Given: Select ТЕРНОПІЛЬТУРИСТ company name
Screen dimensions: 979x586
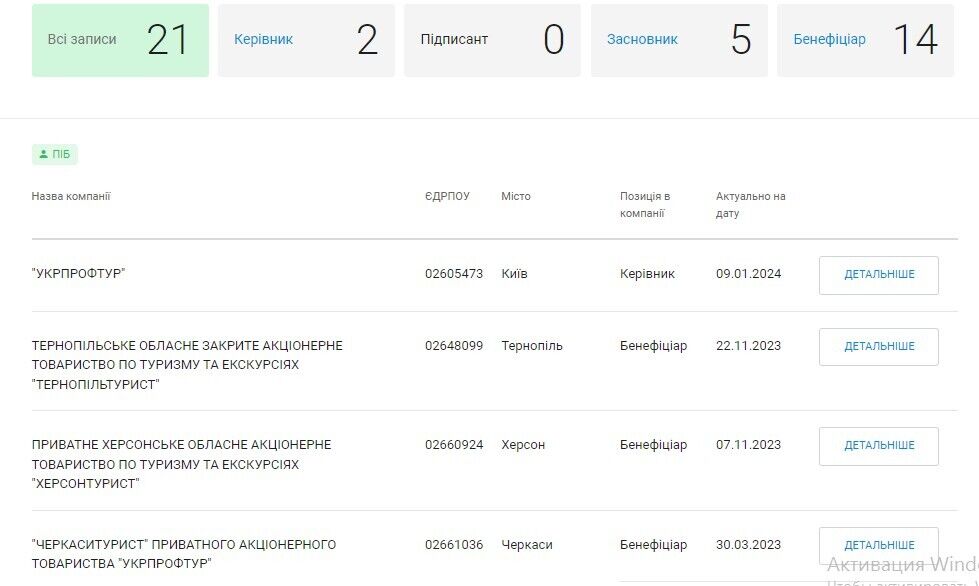Looking at the screenshot, I should coord(187,364).
